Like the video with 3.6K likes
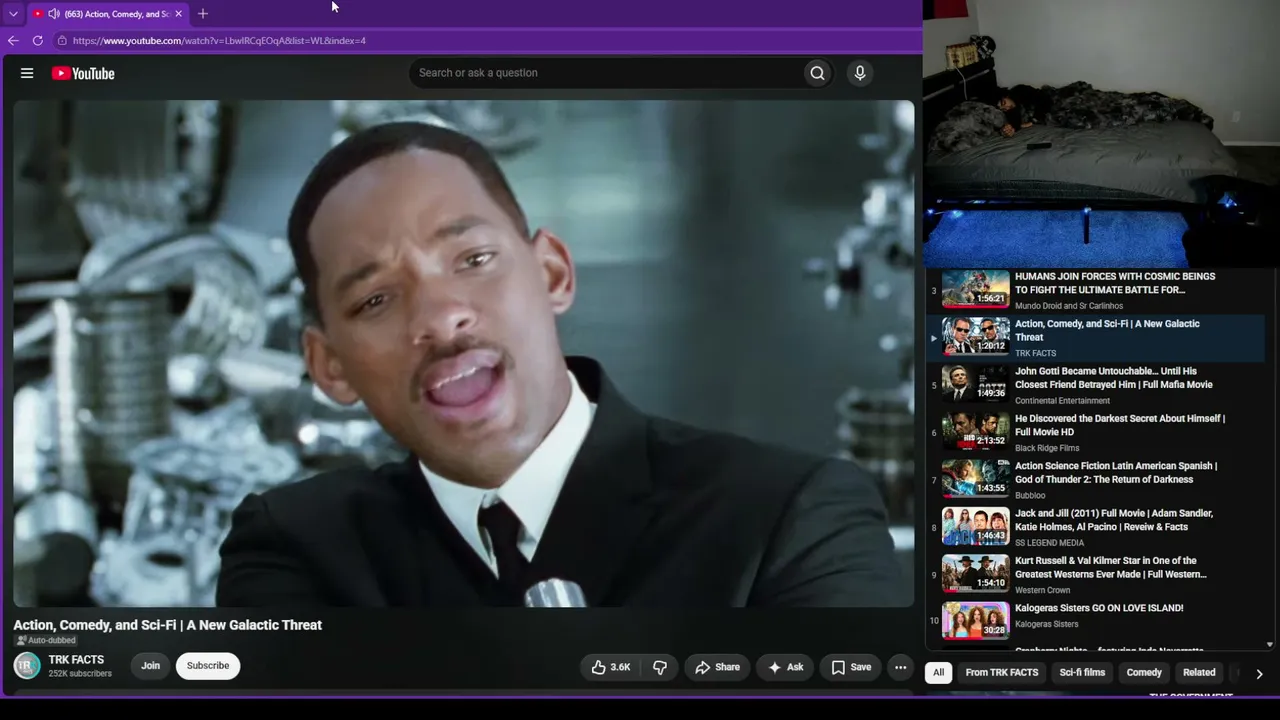The height and width of the screenshot is (720, 1280). (610, 667)
